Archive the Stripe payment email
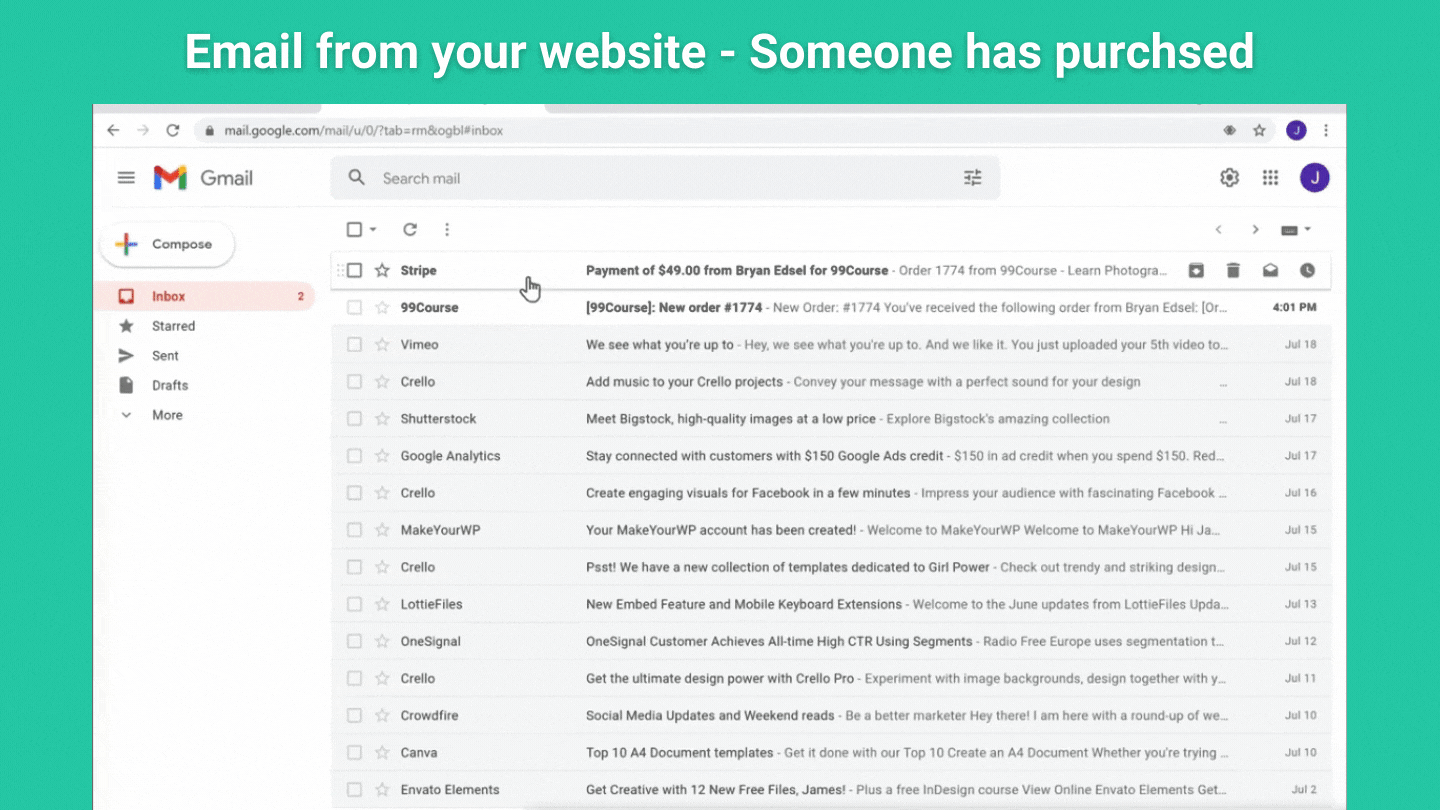This screenshot has height=810, width=1440. click(1196, 270)
